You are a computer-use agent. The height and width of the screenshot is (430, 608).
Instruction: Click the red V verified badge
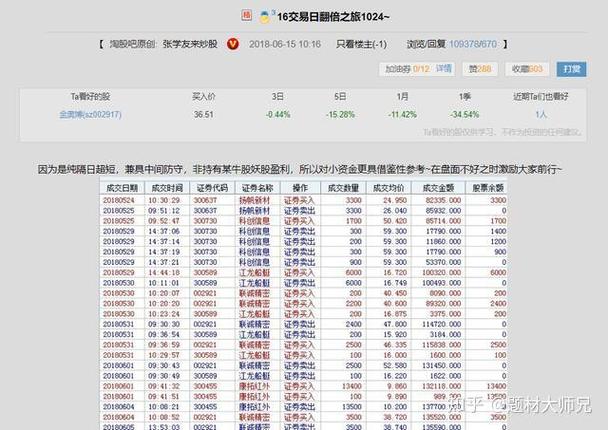233,44
